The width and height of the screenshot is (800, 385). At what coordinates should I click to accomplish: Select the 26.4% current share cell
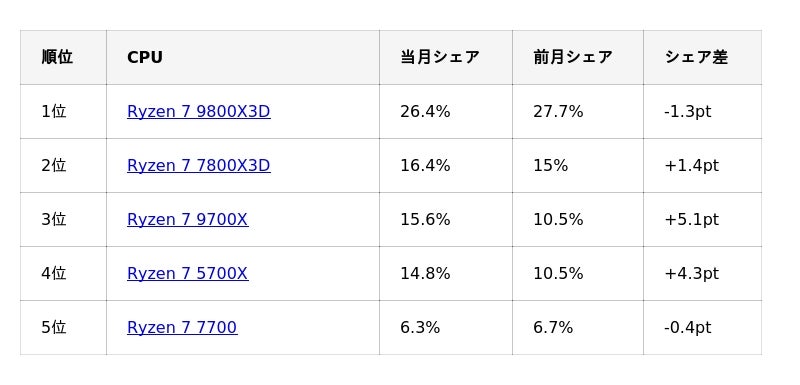[x=446, y=112]
